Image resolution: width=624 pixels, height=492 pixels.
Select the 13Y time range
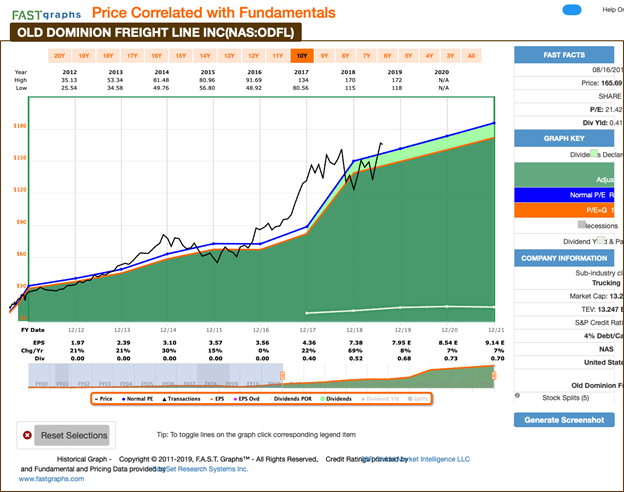tap(229, 56)
